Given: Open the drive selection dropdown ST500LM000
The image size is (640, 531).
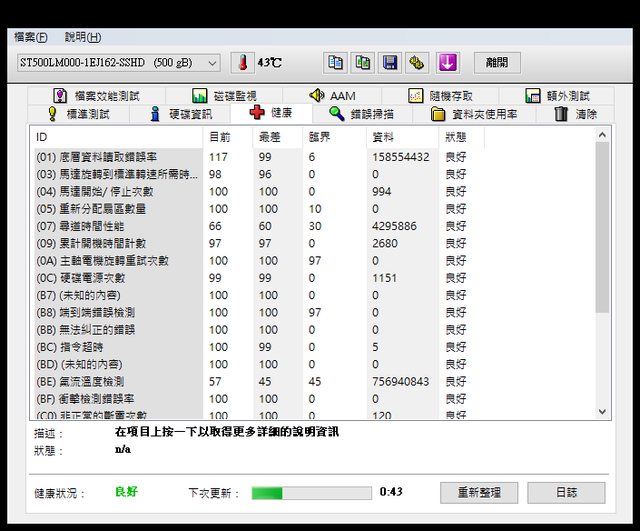Looking at the screenshot, I should point(118,63).
